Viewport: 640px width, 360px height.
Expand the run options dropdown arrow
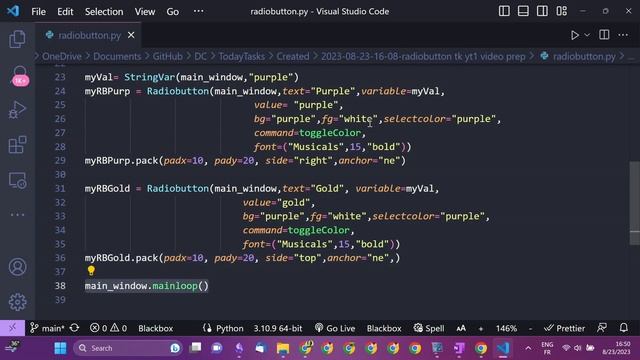point(587,35)
